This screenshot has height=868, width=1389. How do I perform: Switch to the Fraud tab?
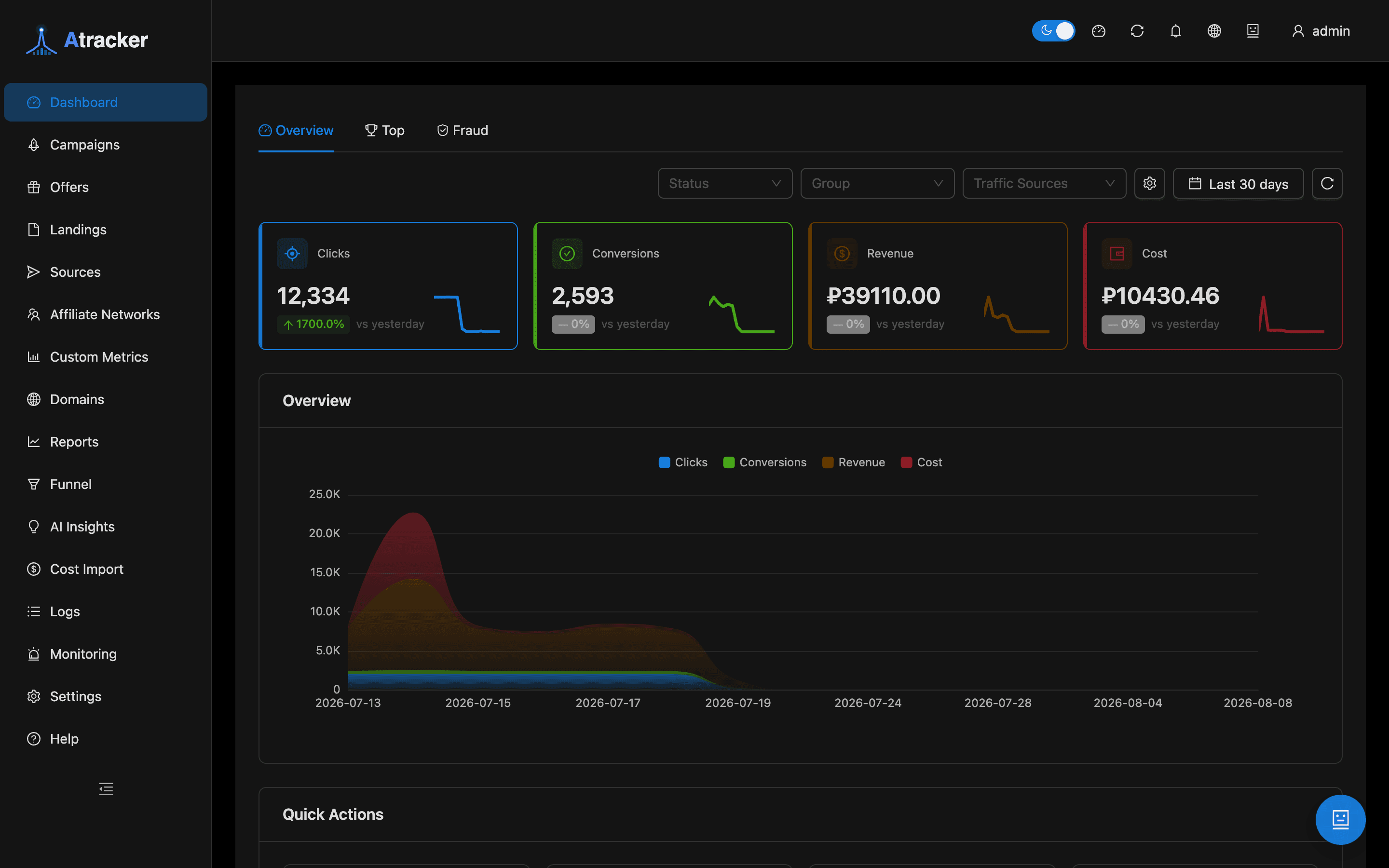(462, 131)
